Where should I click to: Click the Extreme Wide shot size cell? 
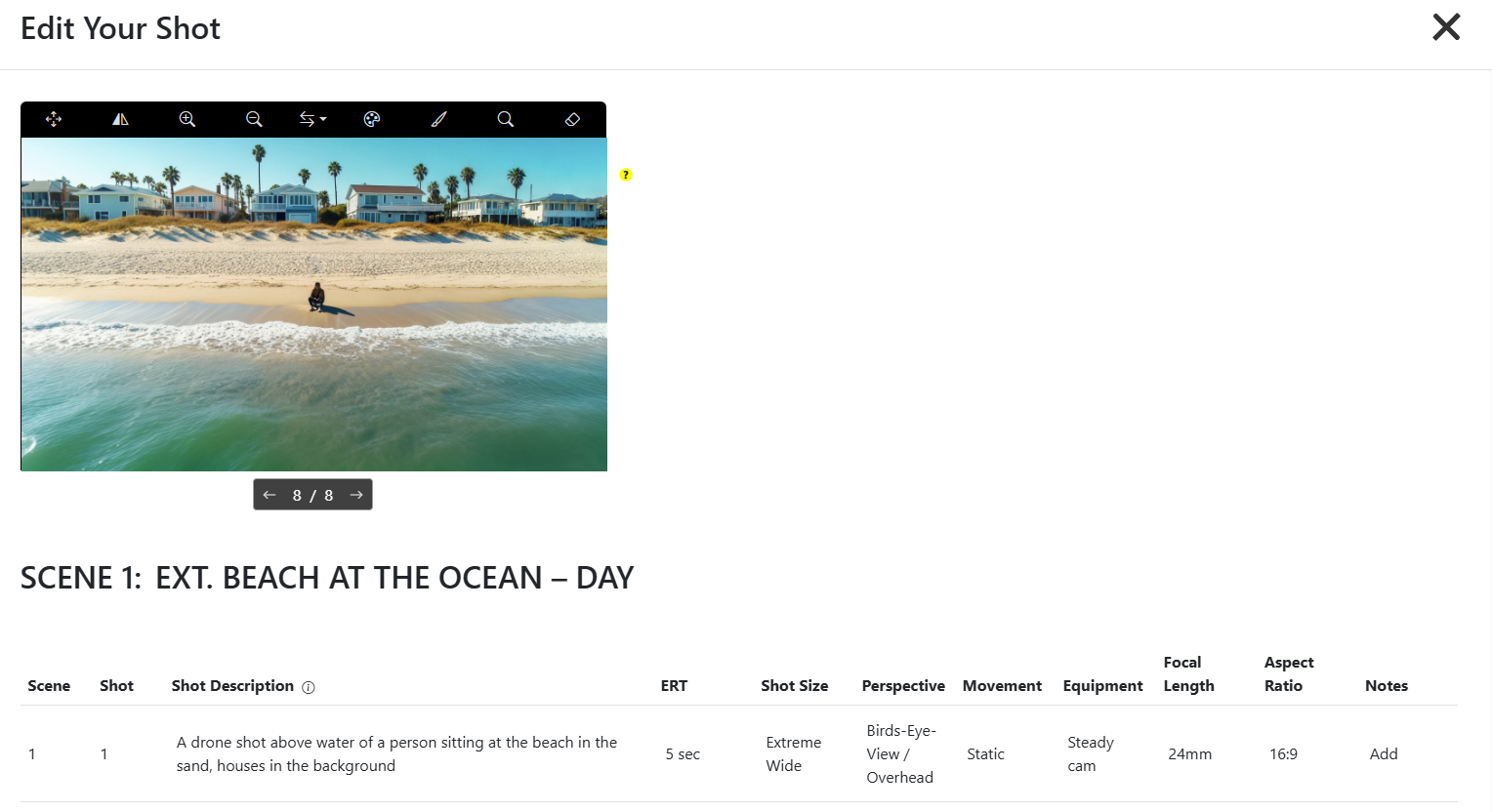(x=794, y=753)
